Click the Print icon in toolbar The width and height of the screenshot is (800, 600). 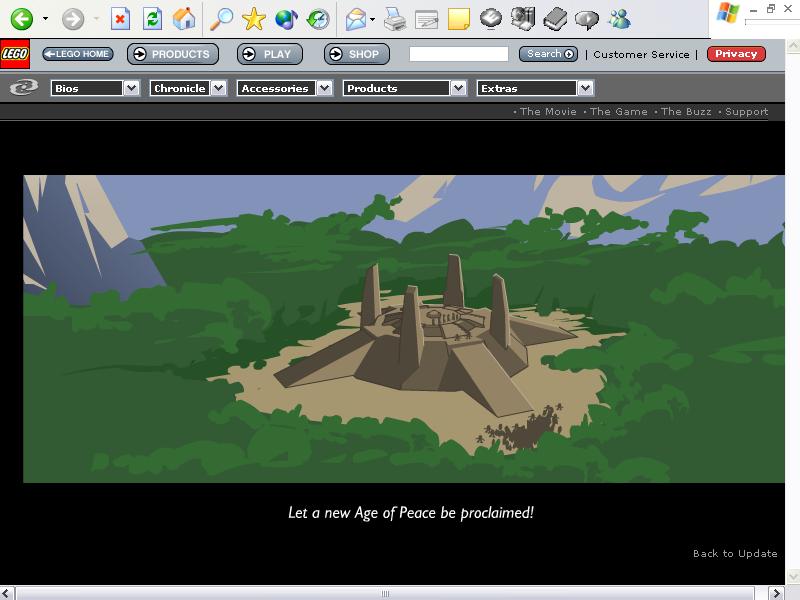(x=395, y=19)
